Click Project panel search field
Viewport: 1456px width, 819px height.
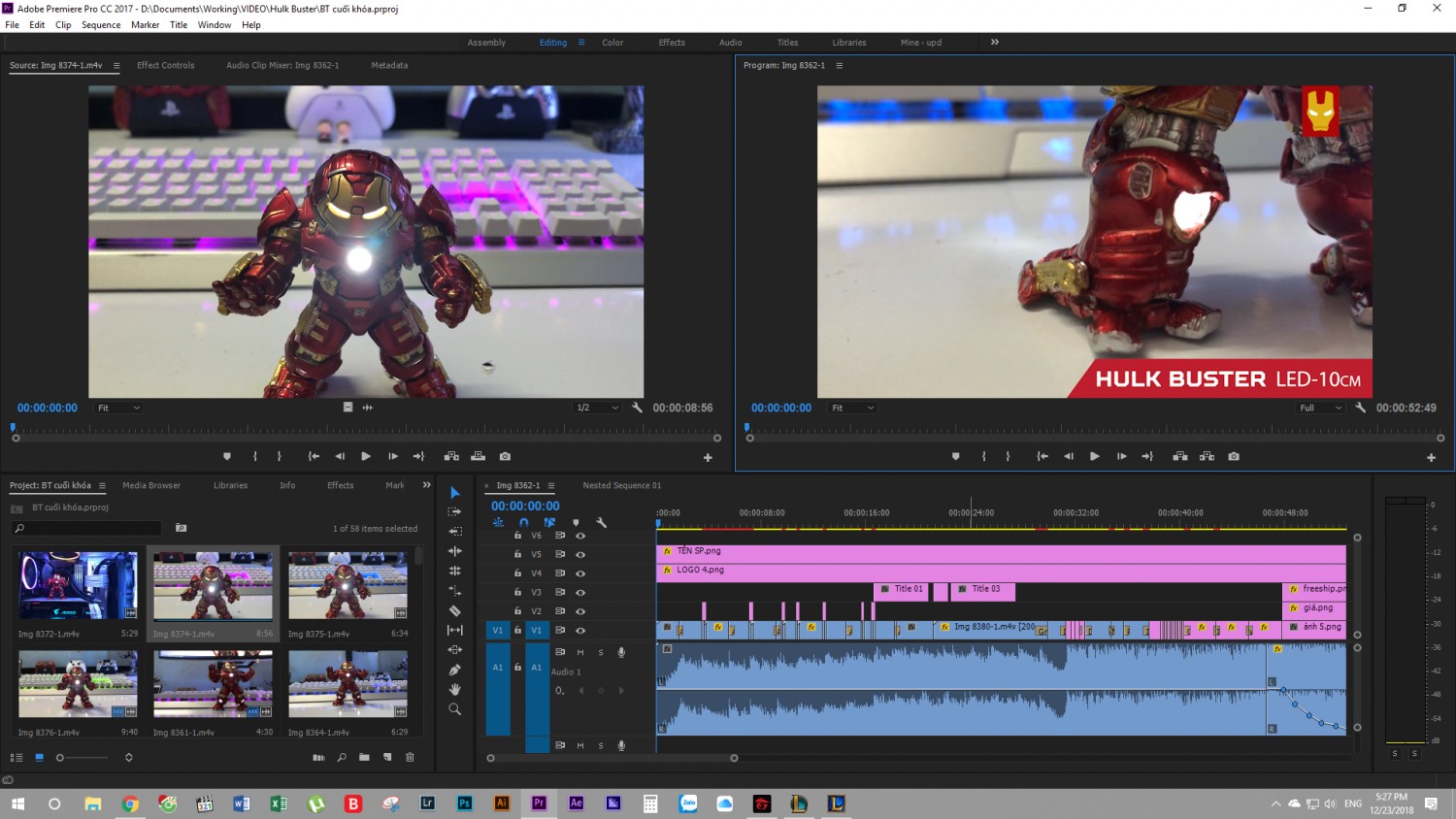click(x=87, y=528)
